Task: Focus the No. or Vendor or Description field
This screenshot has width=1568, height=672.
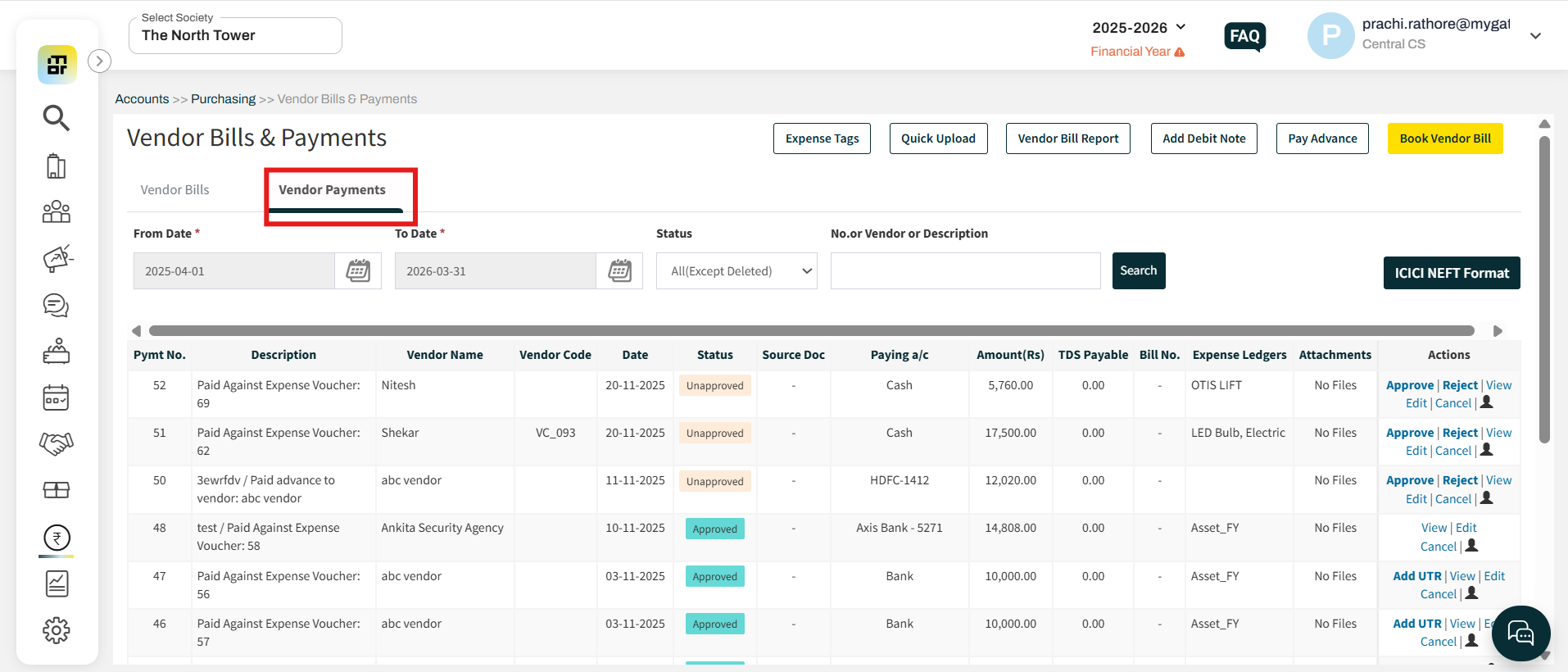Action: (965, 271)
